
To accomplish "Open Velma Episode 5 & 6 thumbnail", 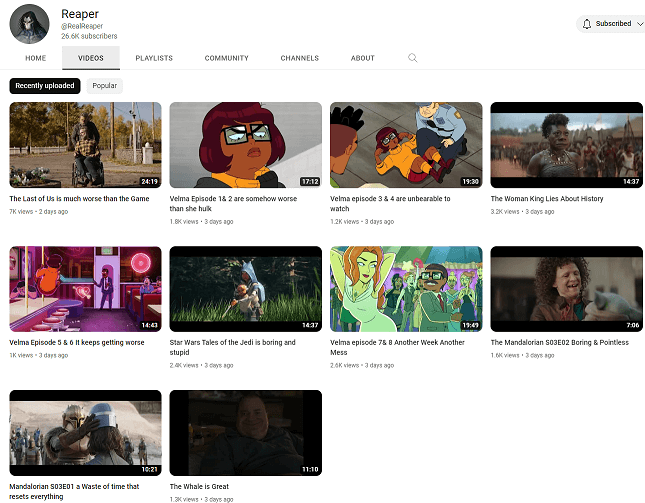I will click(86, 289).
